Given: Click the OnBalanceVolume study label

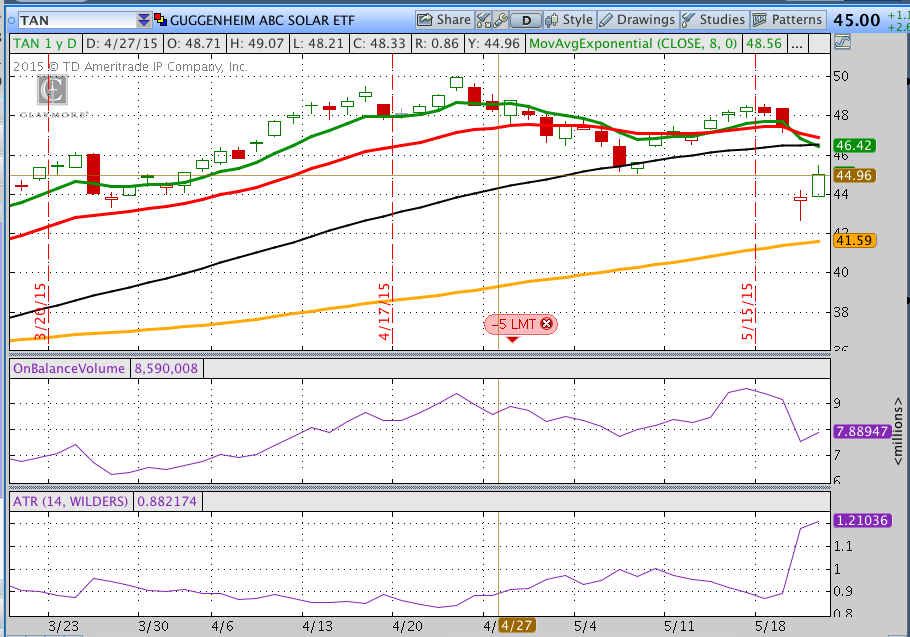Looking at the screenshot, I should pyautogui.click(x=69, y=368).
